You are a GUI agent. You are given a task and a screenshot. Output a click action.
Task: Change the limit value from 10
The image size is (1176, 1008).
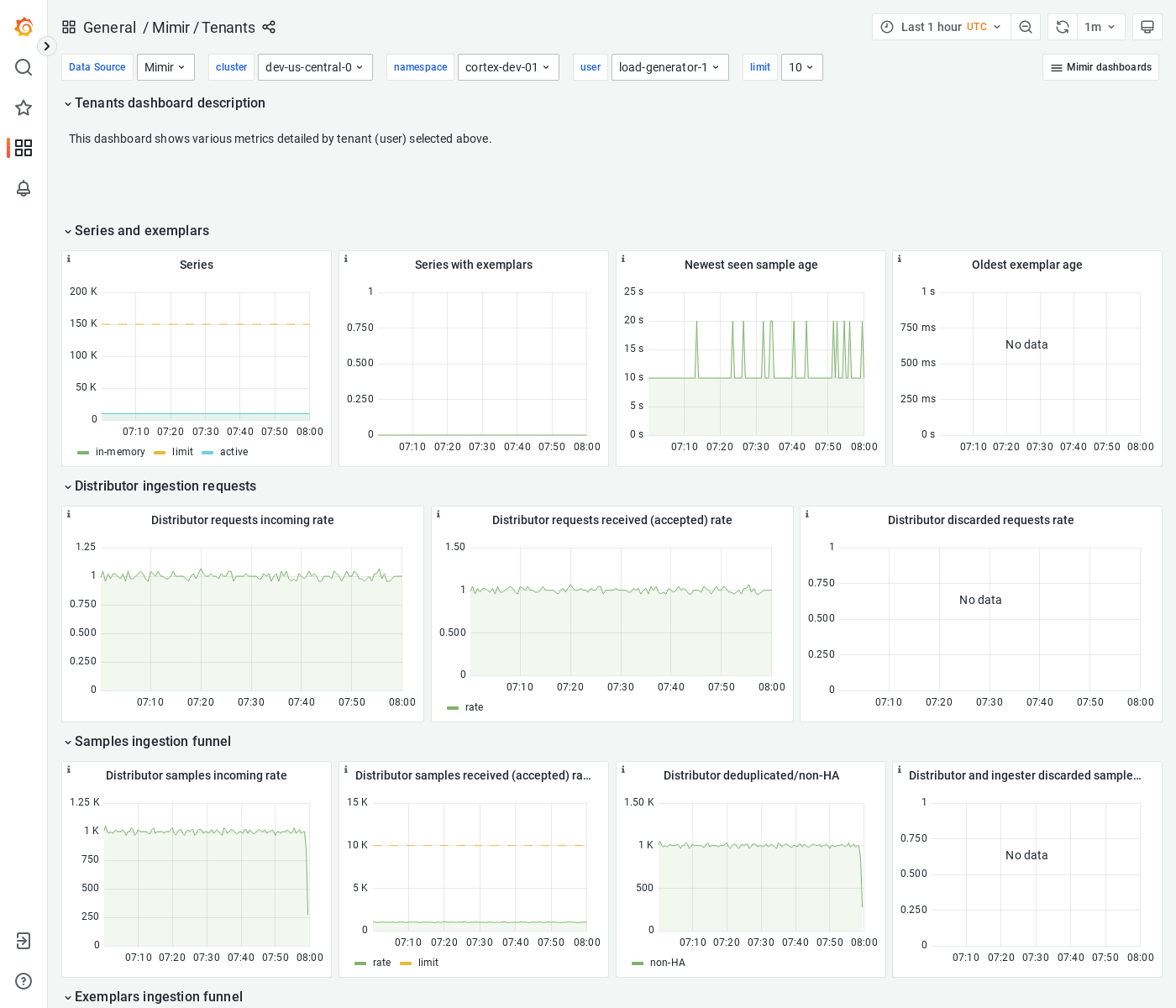(x=801, y=66)
